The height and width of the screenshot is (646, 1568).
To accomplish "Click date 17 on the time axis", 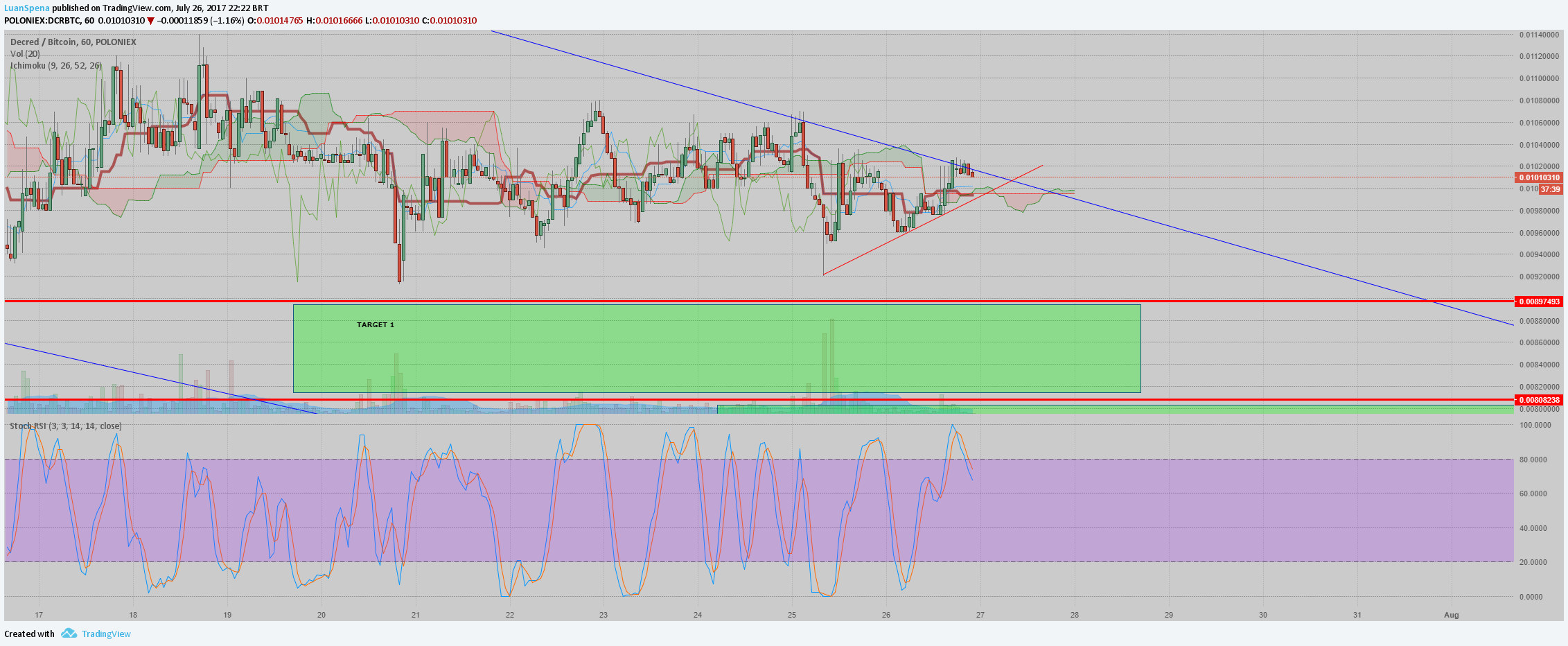I will [x=39, y=615].
